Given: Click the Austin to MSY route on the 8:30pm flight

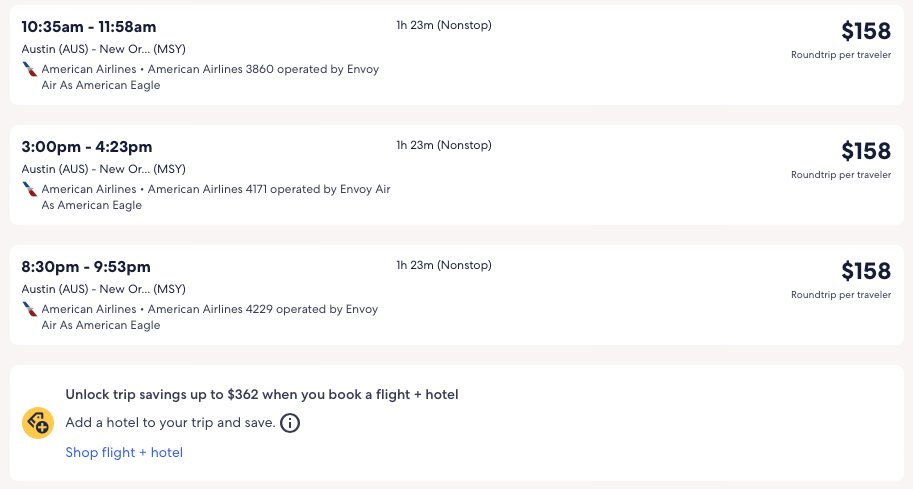Looking at the screenshot, I should [x=103, y=289].
